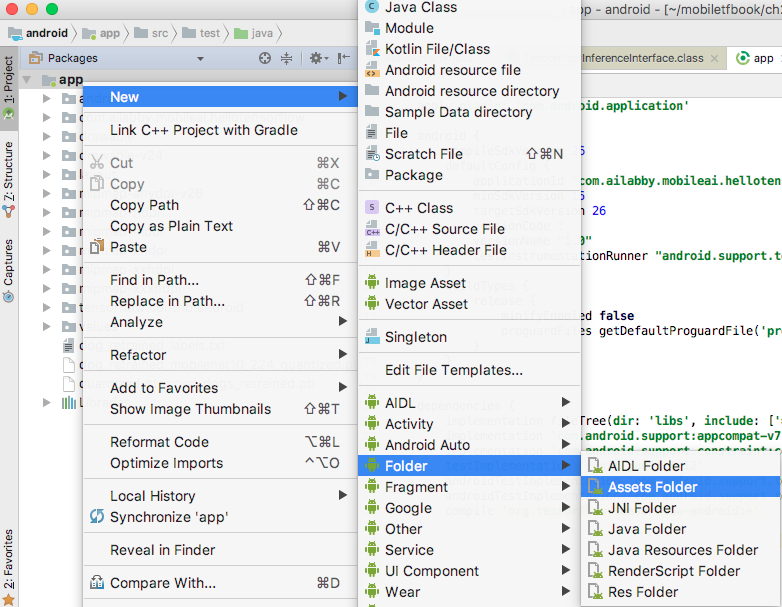Click the Android resource directory folder icon
The height and width of the screenshot is (607, 782).
[372, 90]
